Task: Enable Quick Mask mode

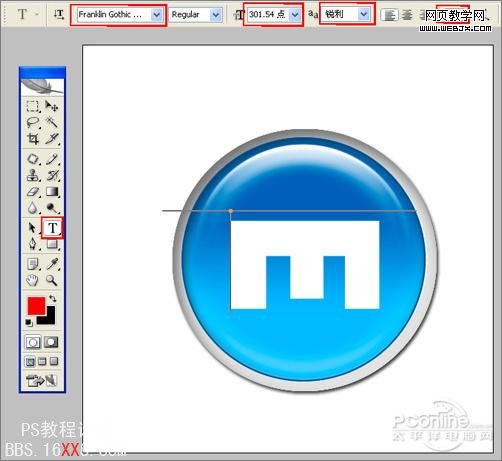Action: pyautogui.click(x=51, y=342)
